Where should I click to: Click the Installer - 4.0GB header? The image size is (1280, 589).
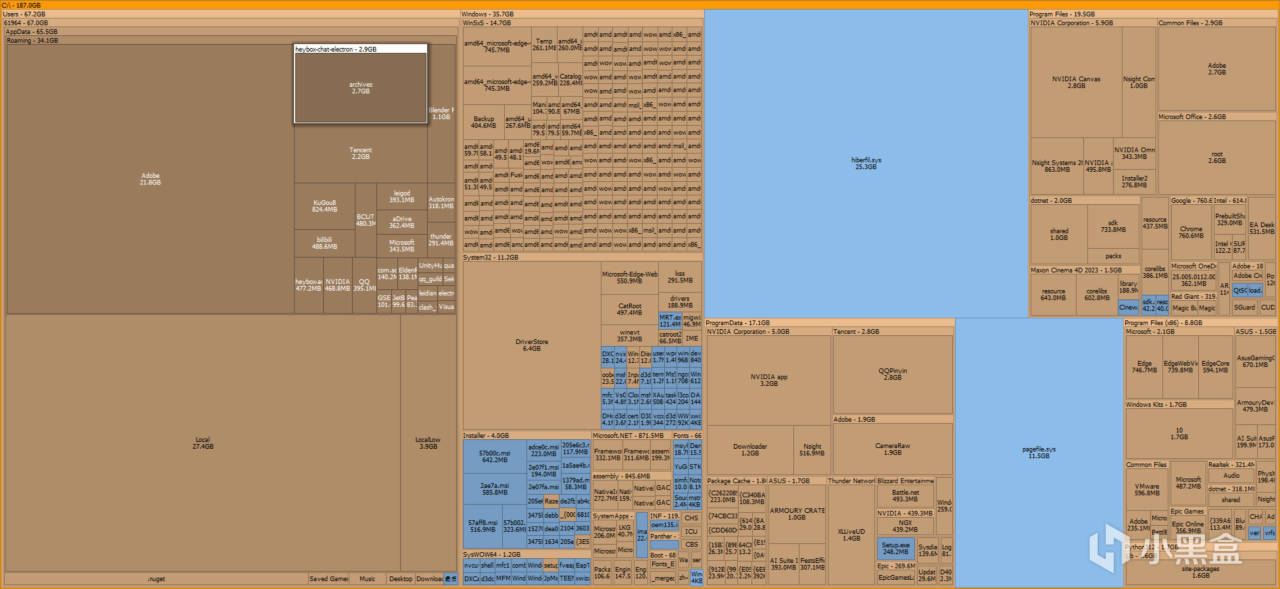click(525, 436)
